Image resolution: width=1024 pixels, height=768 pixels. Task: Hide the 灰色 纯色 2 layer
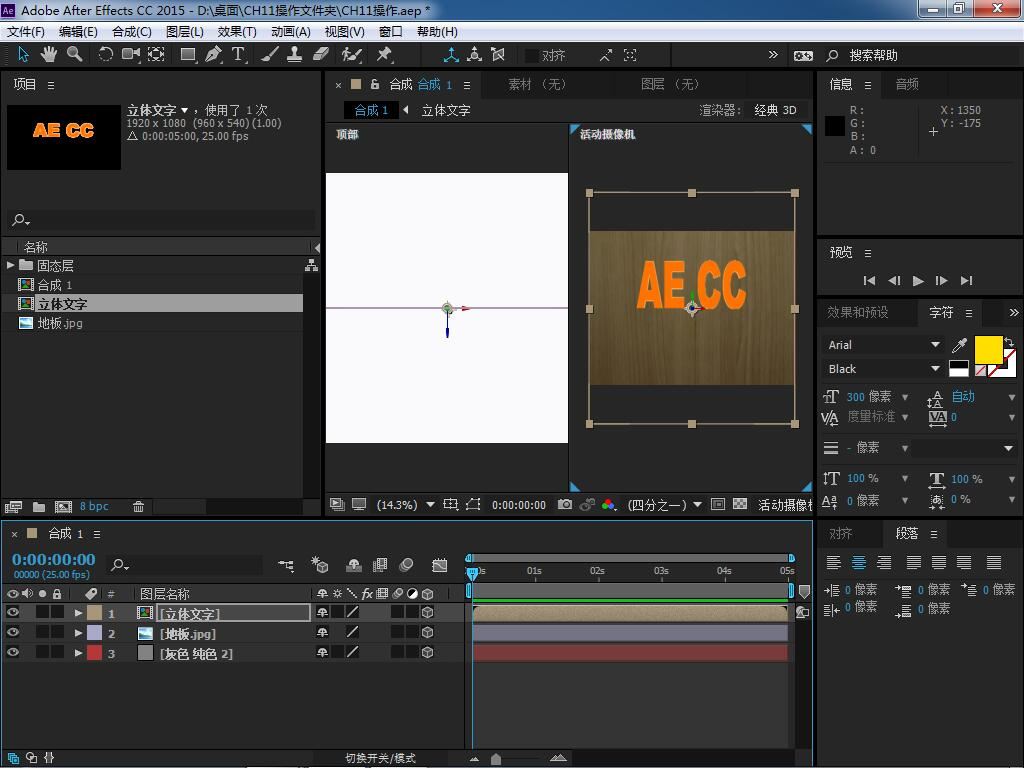12,652
